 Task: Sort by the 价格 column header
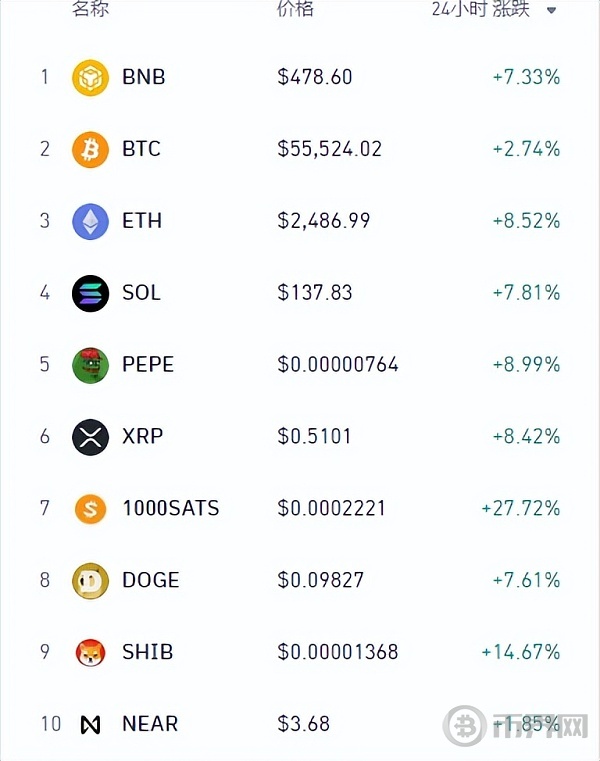tap(295, 9)
